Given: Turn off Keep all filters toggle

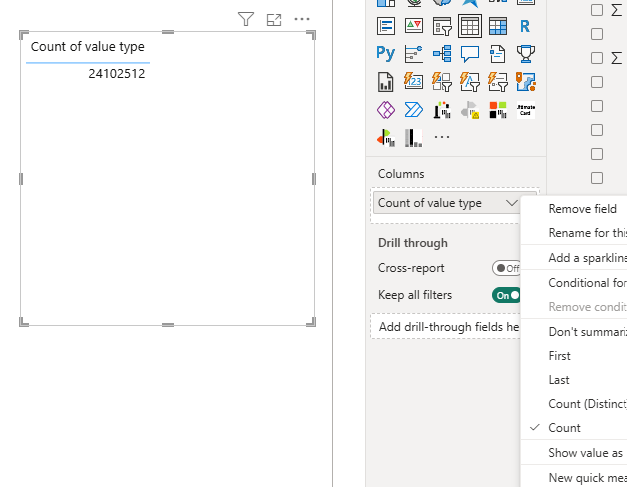Looking at the screenshot, I should click(x=506, y=295).
